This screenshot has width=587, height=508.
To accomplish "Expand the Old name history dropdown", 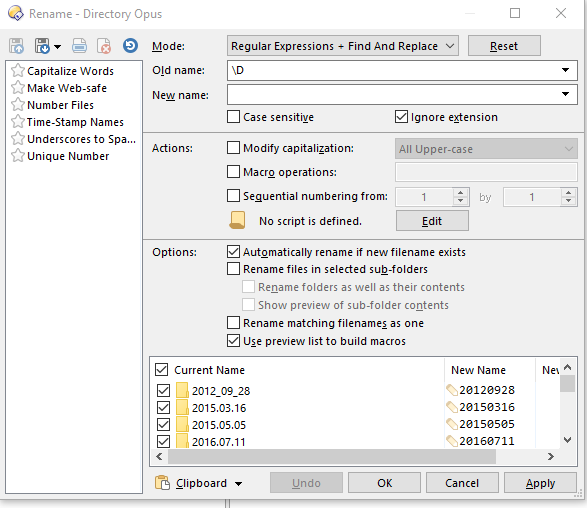I will click(565, 70).
